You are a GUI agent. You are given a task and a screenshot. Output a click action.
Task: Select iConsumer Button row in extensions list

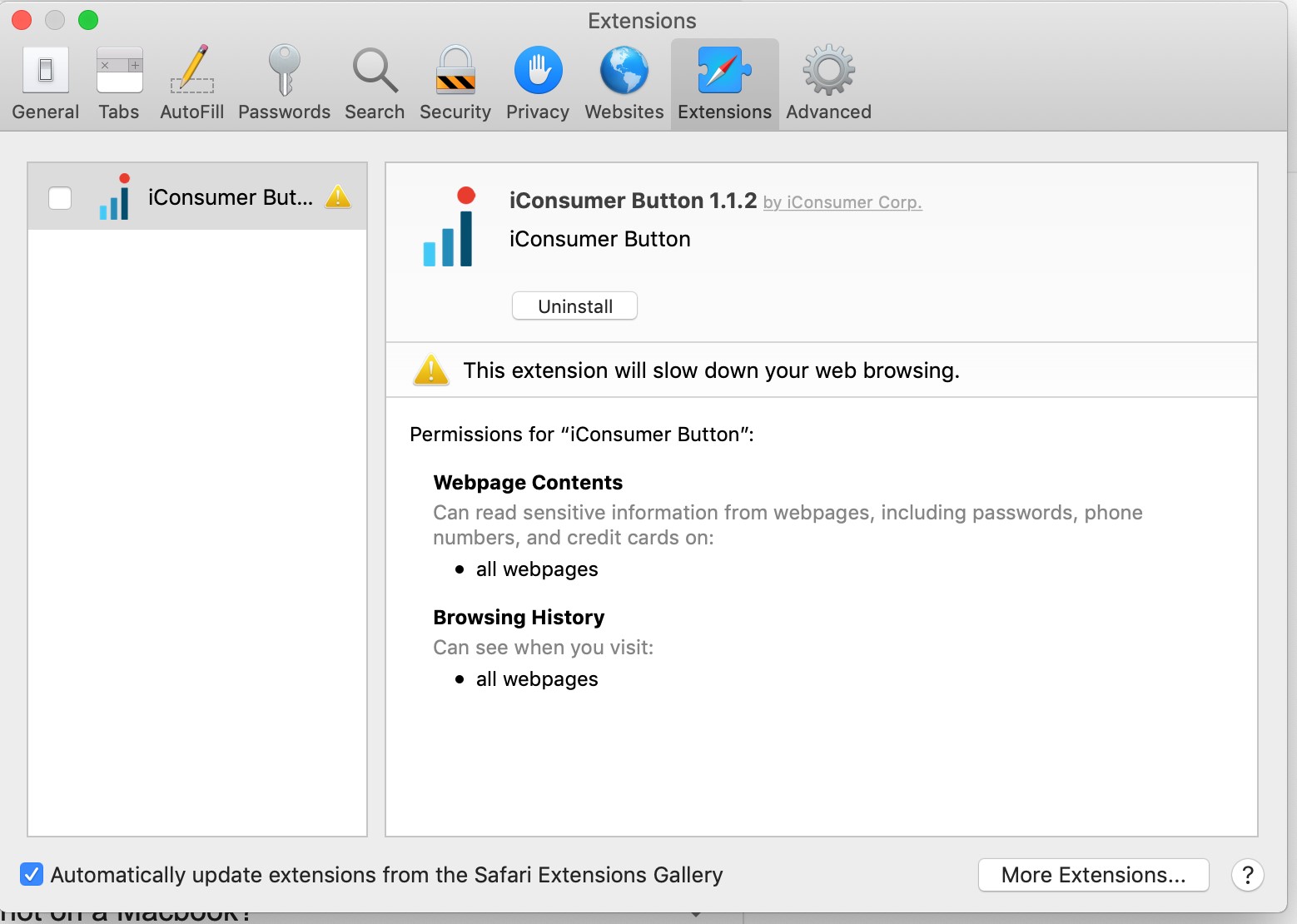click(197, 196)
